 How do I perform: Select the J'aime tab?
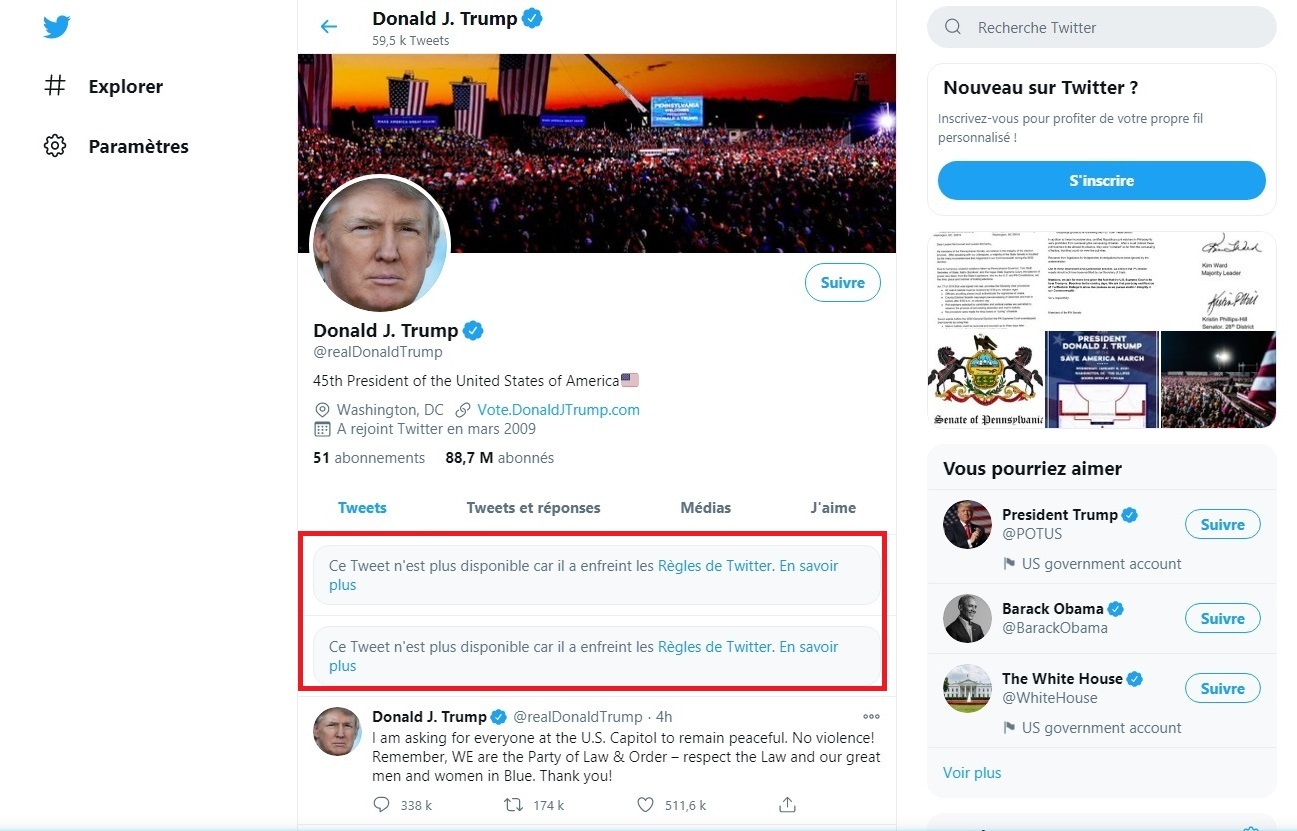(x=833, y=508)
